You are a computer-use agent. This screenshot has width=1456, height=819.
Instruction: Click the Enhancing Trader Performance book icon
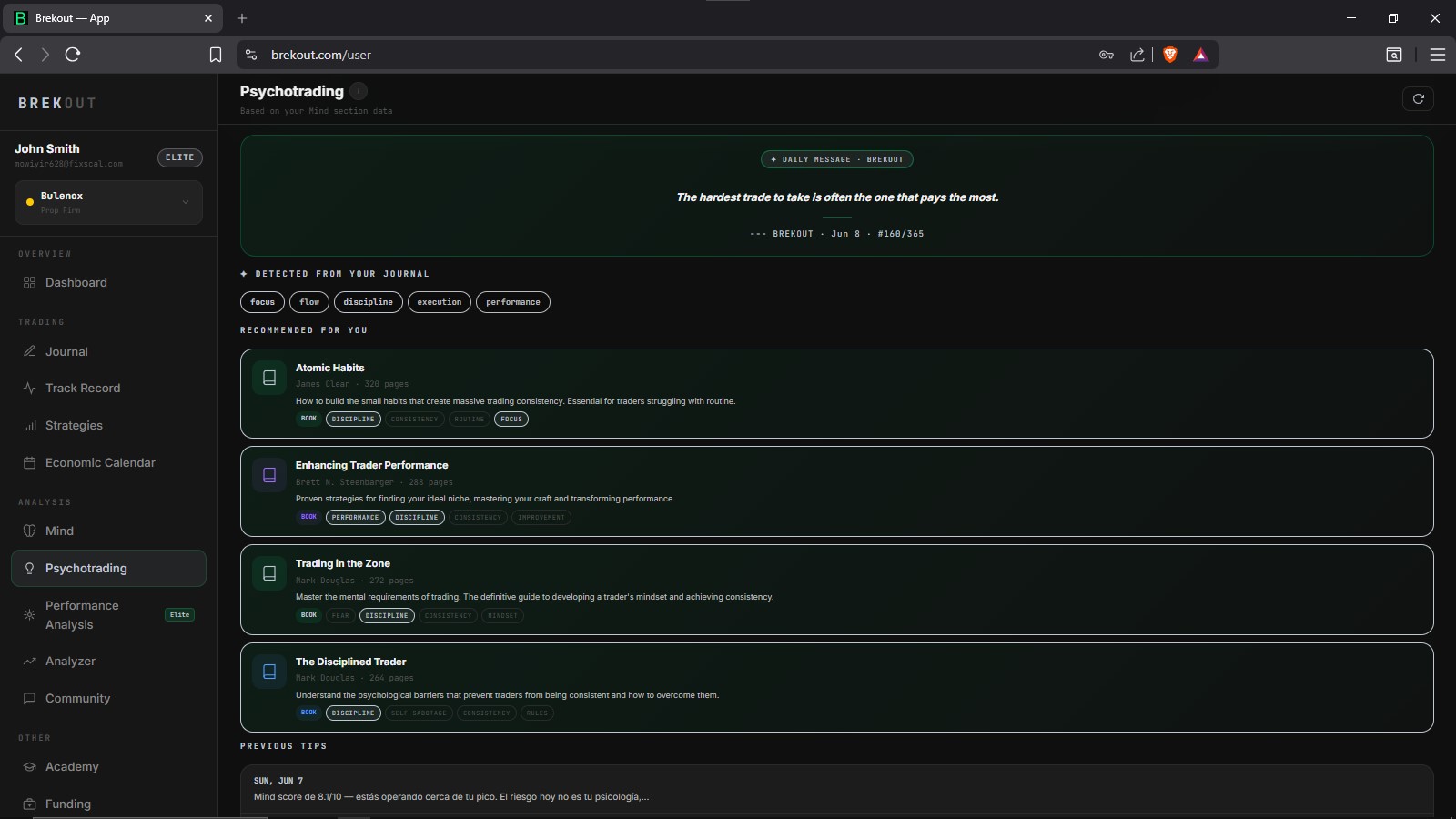(269, 475)
